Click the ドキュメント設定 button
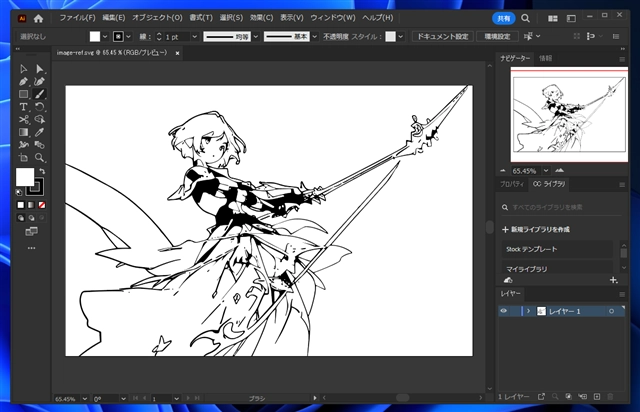Screen dimensions: 640x412 441,36
